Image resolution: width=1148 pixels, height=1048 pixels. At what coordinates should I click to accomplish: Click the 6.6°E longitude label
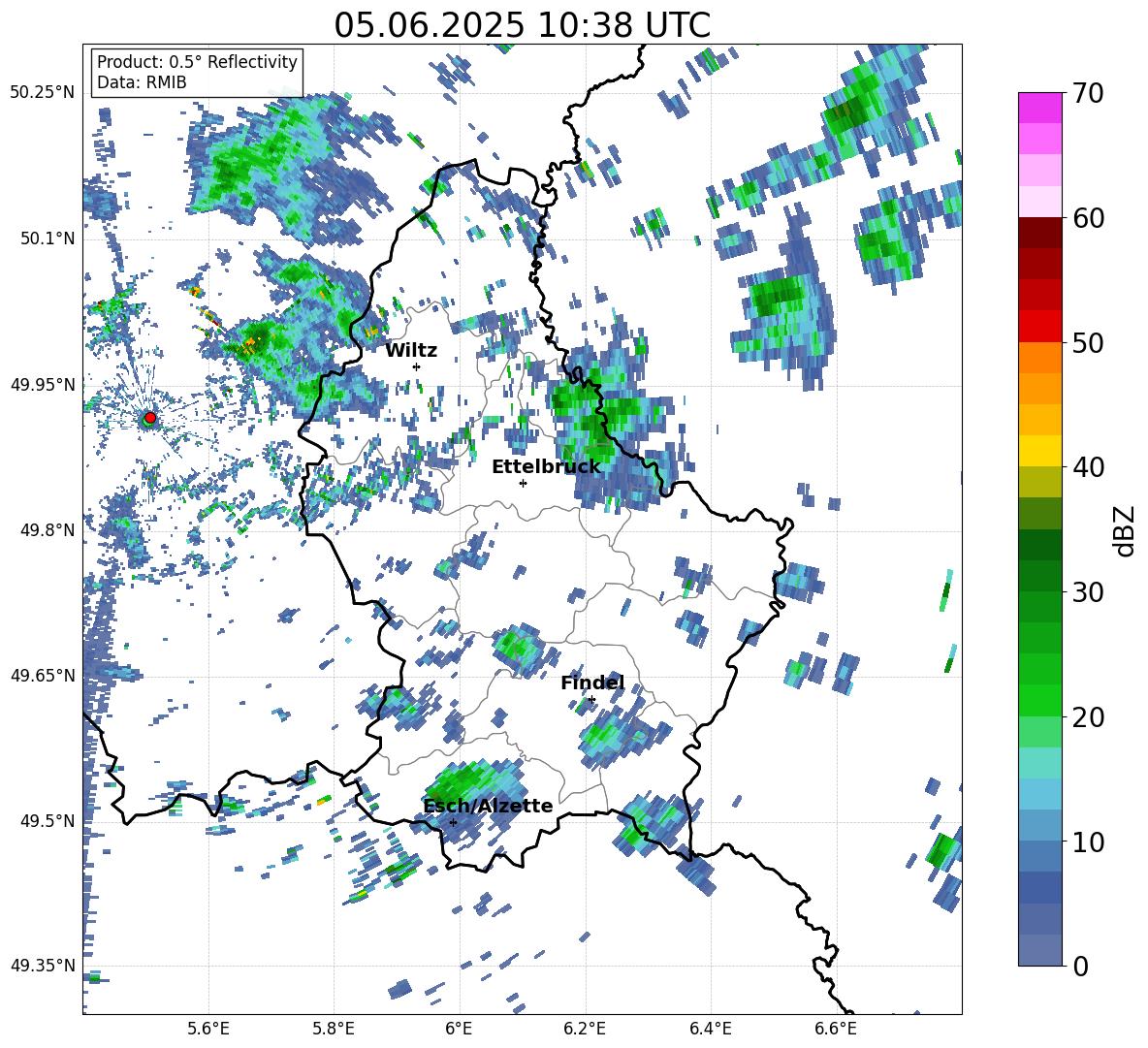click(836, 1029)
